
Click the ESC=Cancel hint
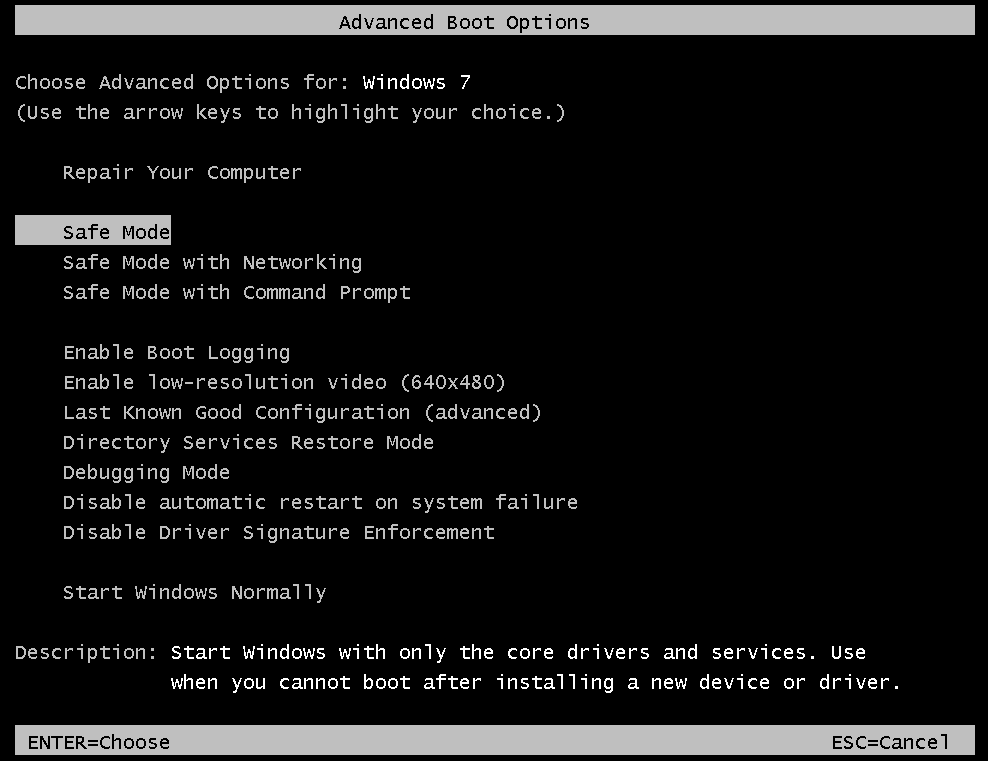point(889,743)
